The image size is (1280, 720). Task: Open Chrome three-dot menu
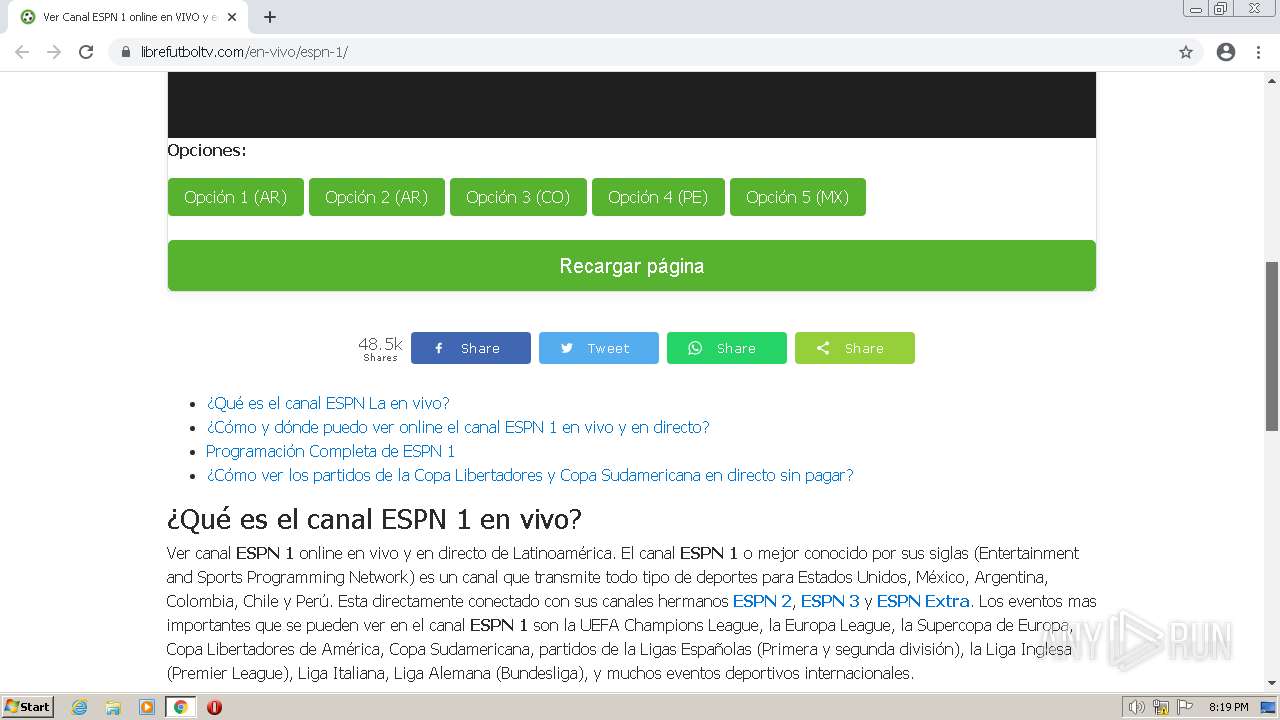tap(1258, 52)
